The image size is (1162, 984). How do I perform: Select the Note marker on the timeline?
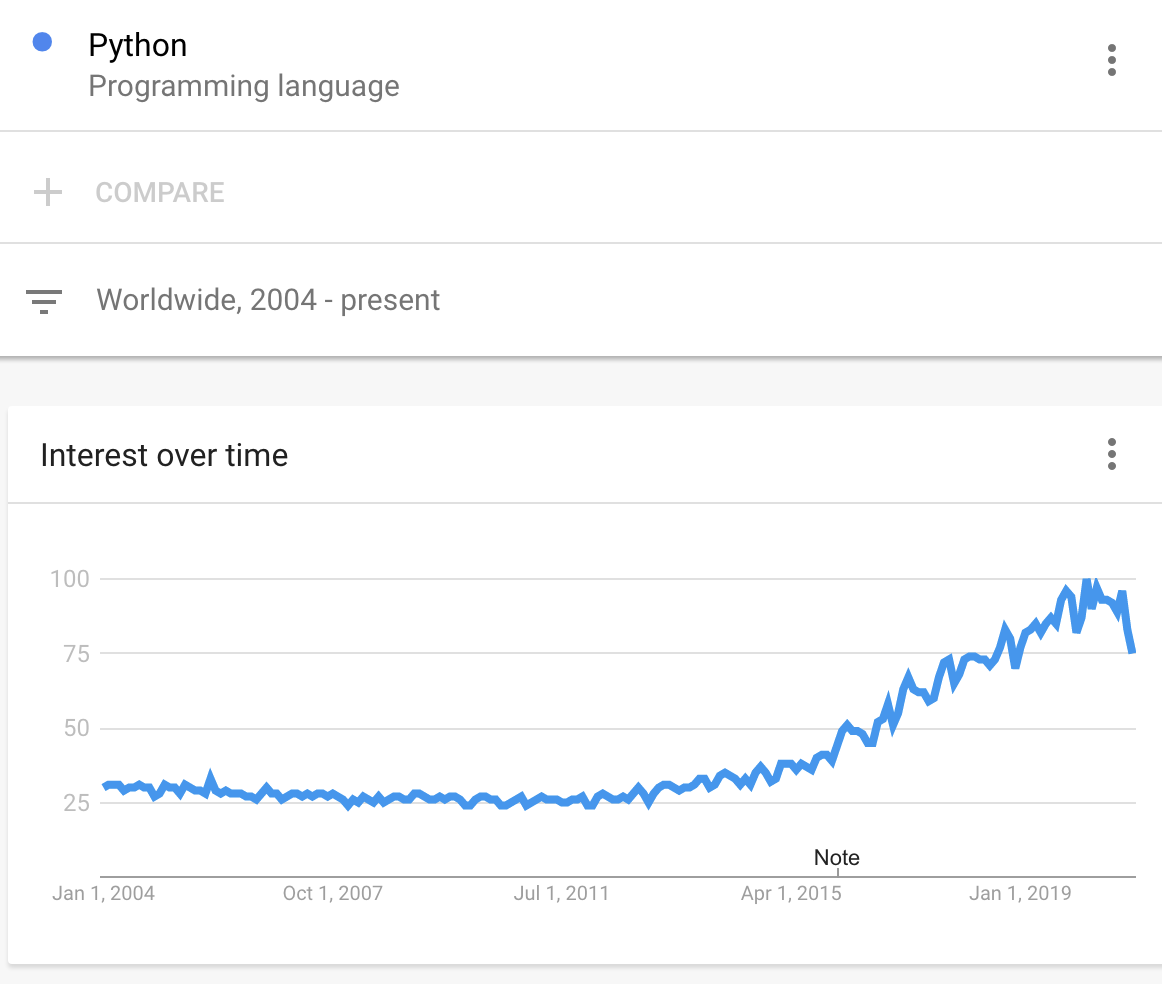click(x=837, y=858)
